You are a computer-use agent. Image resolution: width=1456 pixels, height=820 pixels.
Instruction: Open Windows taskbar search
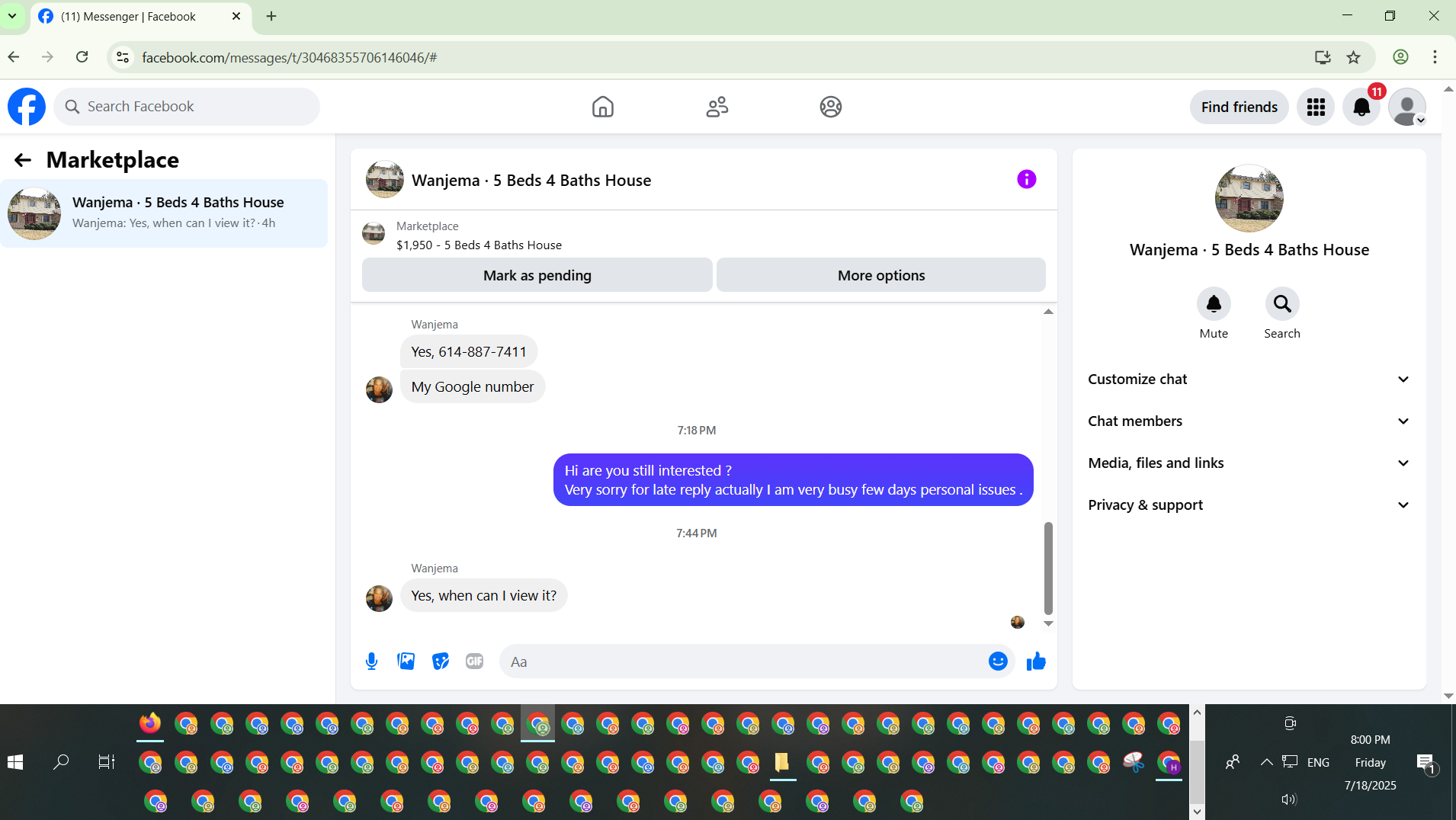pyautogui.click(x=61, y=762)
